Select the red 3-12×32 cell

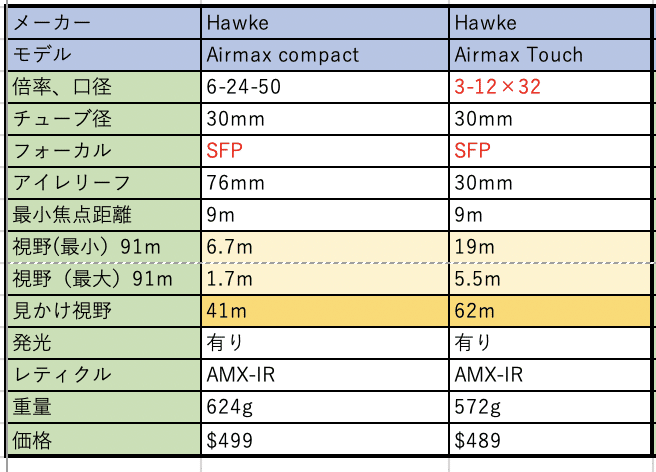[550, 86]
